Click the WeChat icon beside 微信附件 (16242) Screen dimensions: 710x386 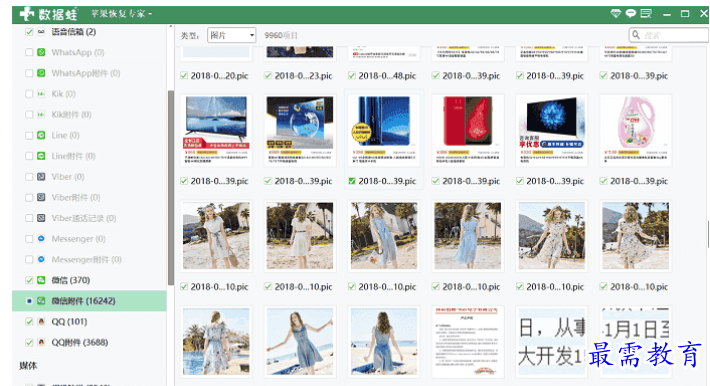point(41,301)
